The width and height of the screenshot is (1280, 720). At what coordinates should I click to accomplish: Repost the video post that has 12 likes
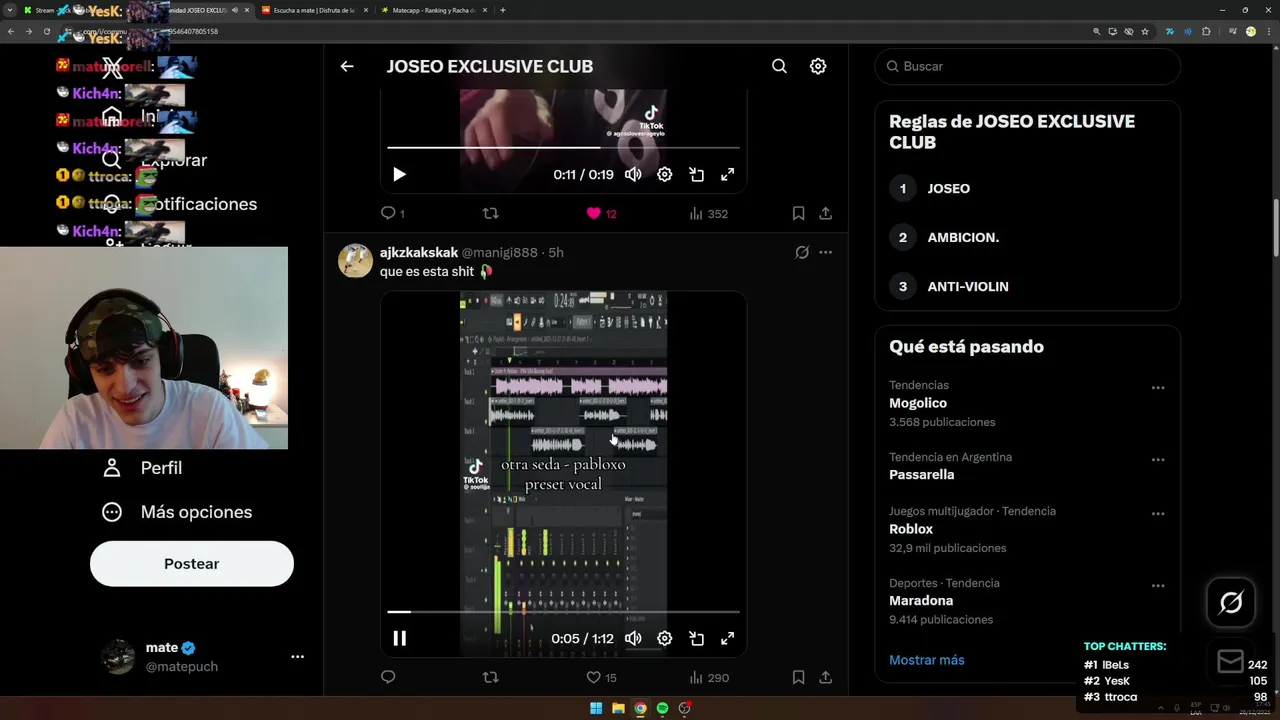pos(490,213)
